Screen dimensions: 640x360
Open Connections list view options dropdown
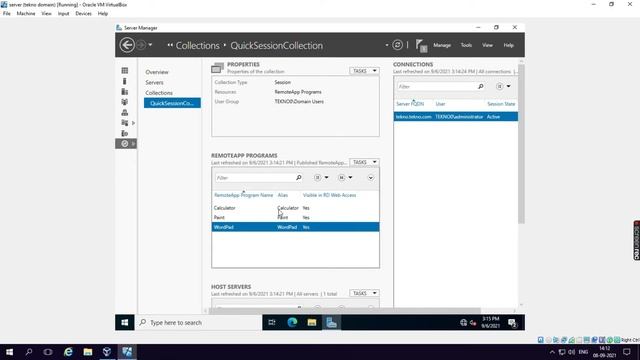pyautogui.click(x=503, y=86)
